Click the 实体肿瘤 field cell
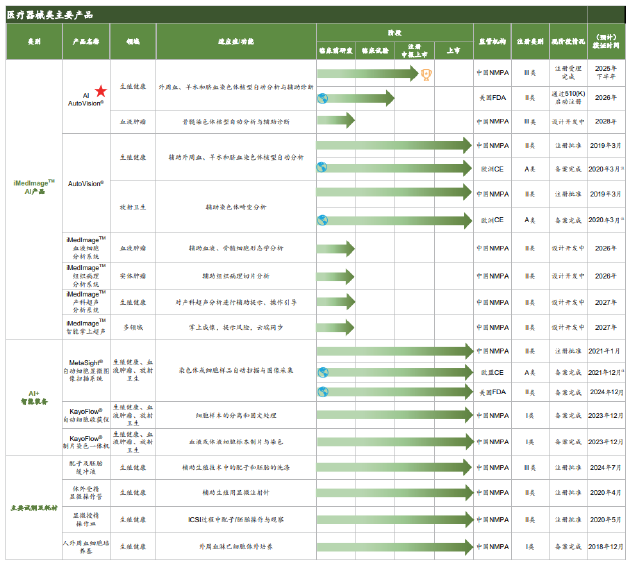630x563 pixels. coord(133,276)
